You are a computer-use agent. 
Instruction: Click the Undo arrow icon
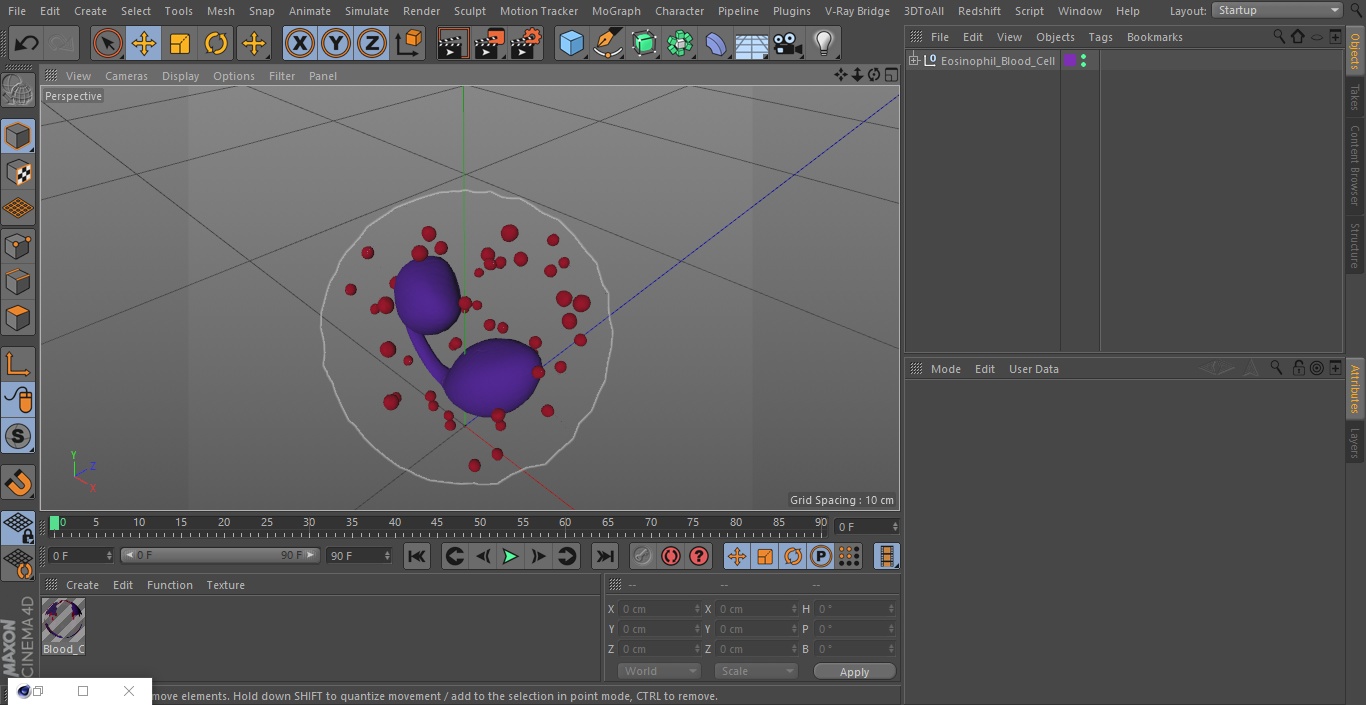pyautogui.click(x=26, y=43)
